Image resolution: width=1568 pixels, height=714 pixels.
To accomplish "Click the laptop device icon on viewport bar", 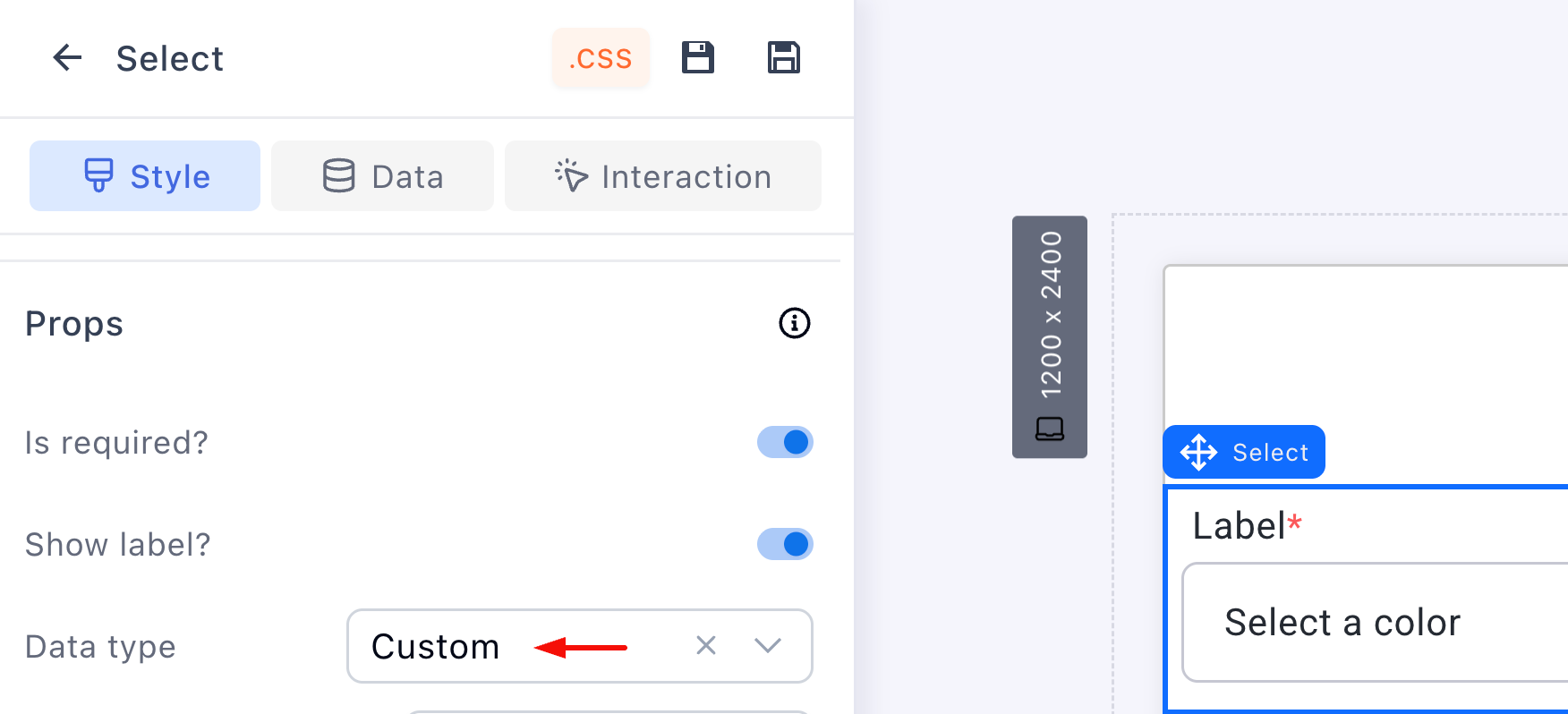I will [x=1050, y=429].
